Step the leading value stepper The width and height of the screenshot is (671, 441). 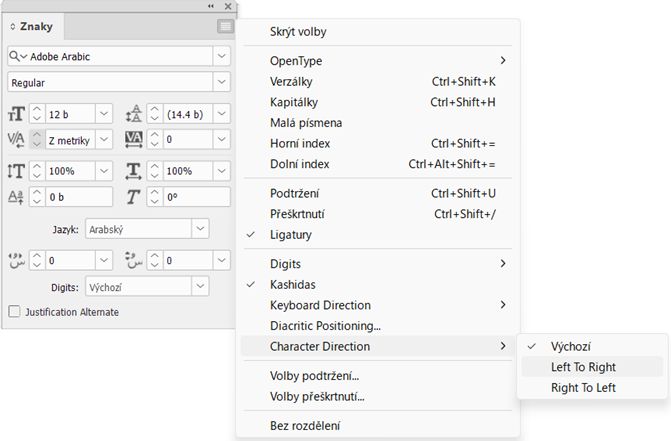154,114
